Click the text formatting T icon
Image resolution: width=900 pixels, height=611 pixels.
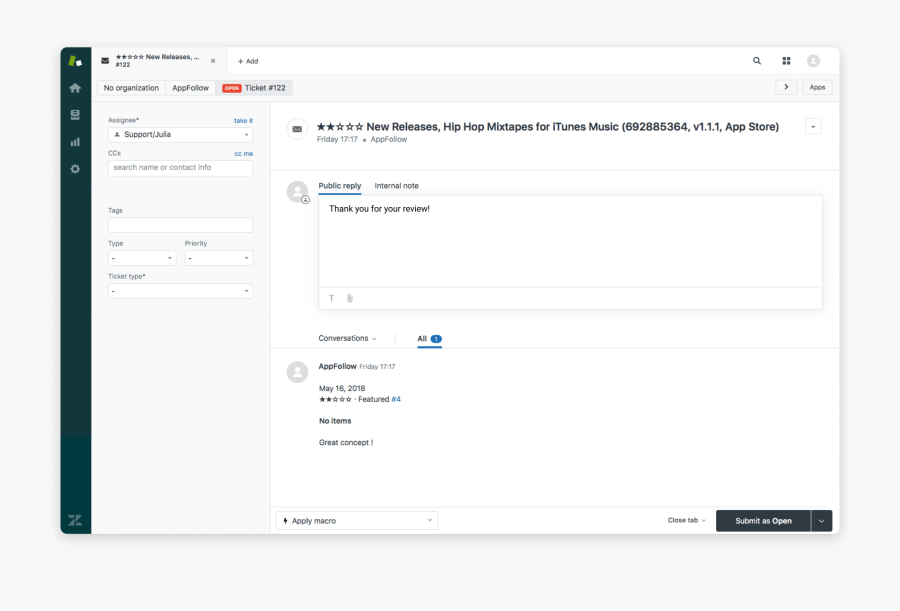[331, 298]
